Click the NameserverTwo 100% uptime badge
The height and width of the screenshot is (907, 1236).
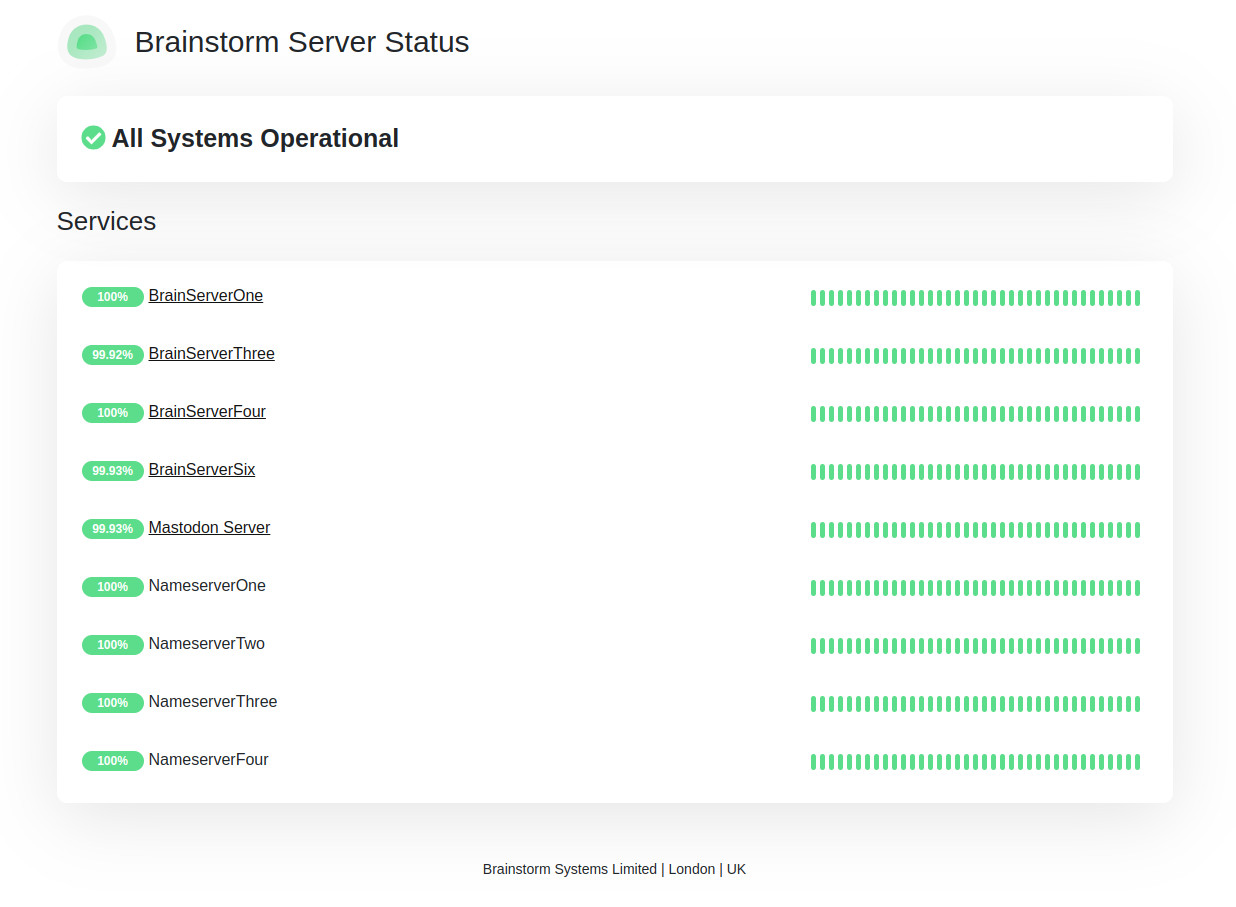(113, 645)
